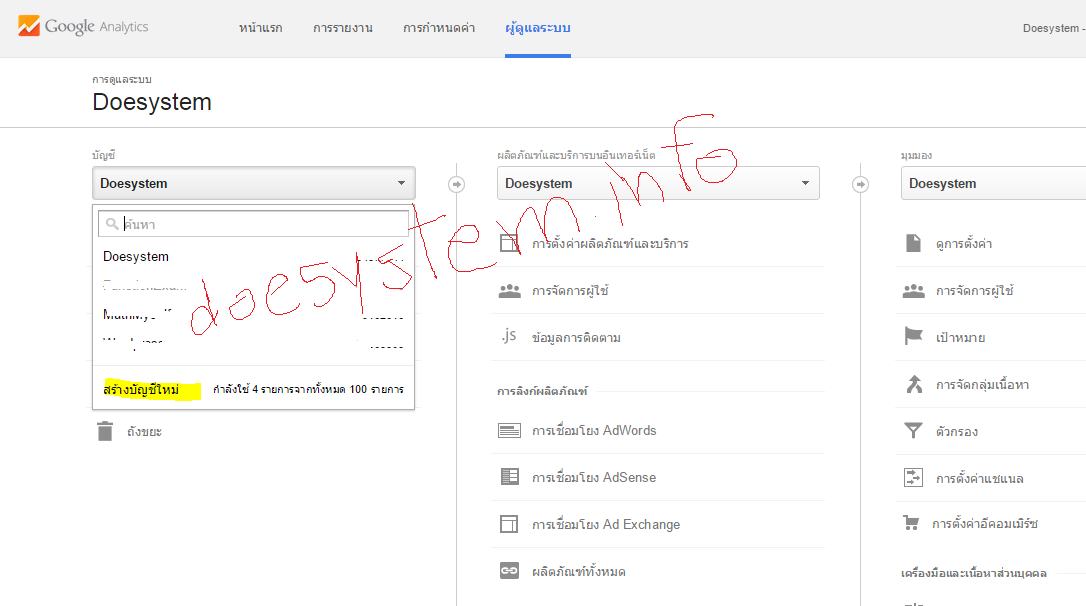The image size is (1086, 606).
Task: Click the Ad Exchange linking icon
Action: (509, 524)
